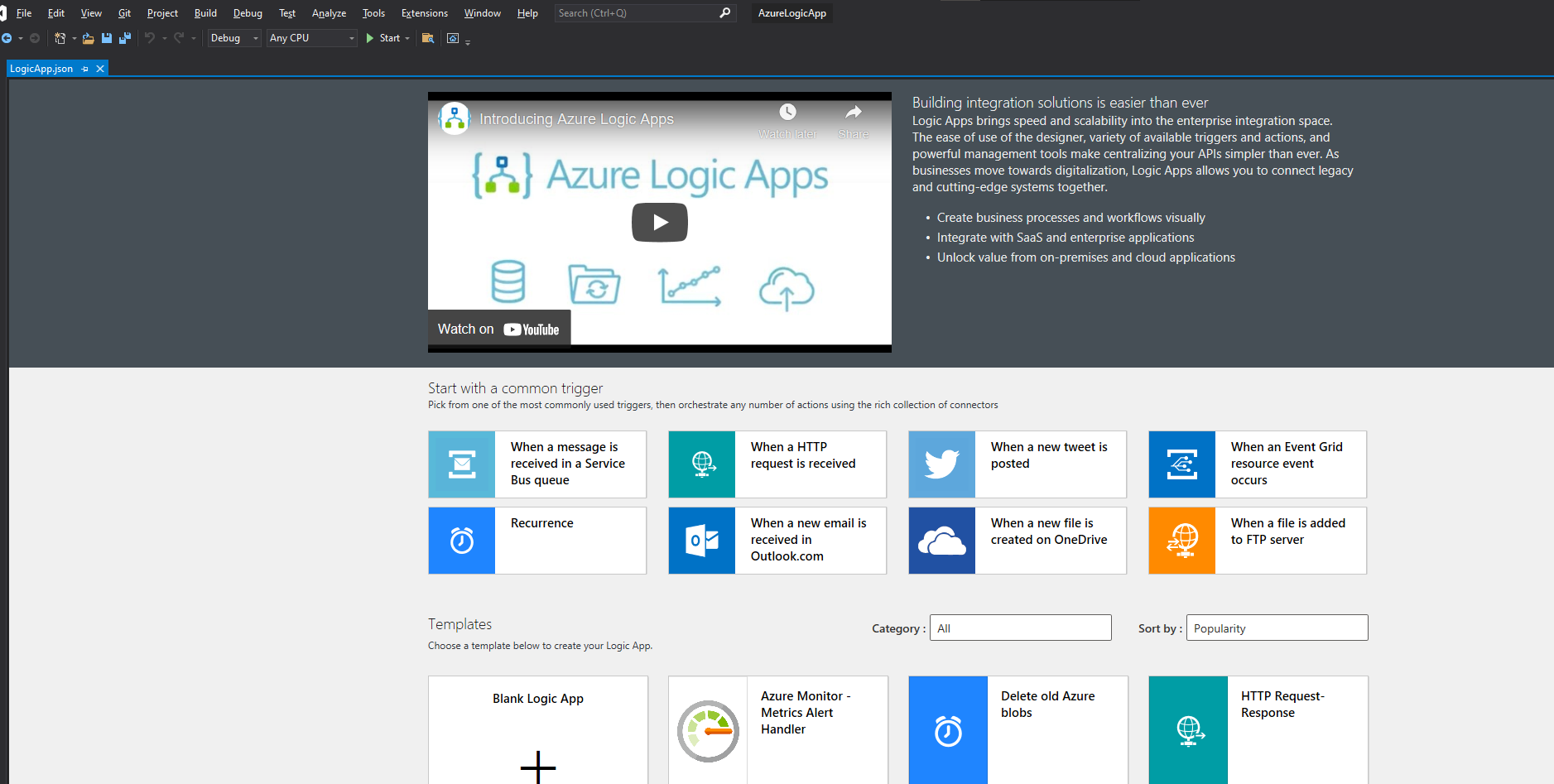Open Watch on YouTube link
The image size is (1554, 784).
(x=499, y=329)
